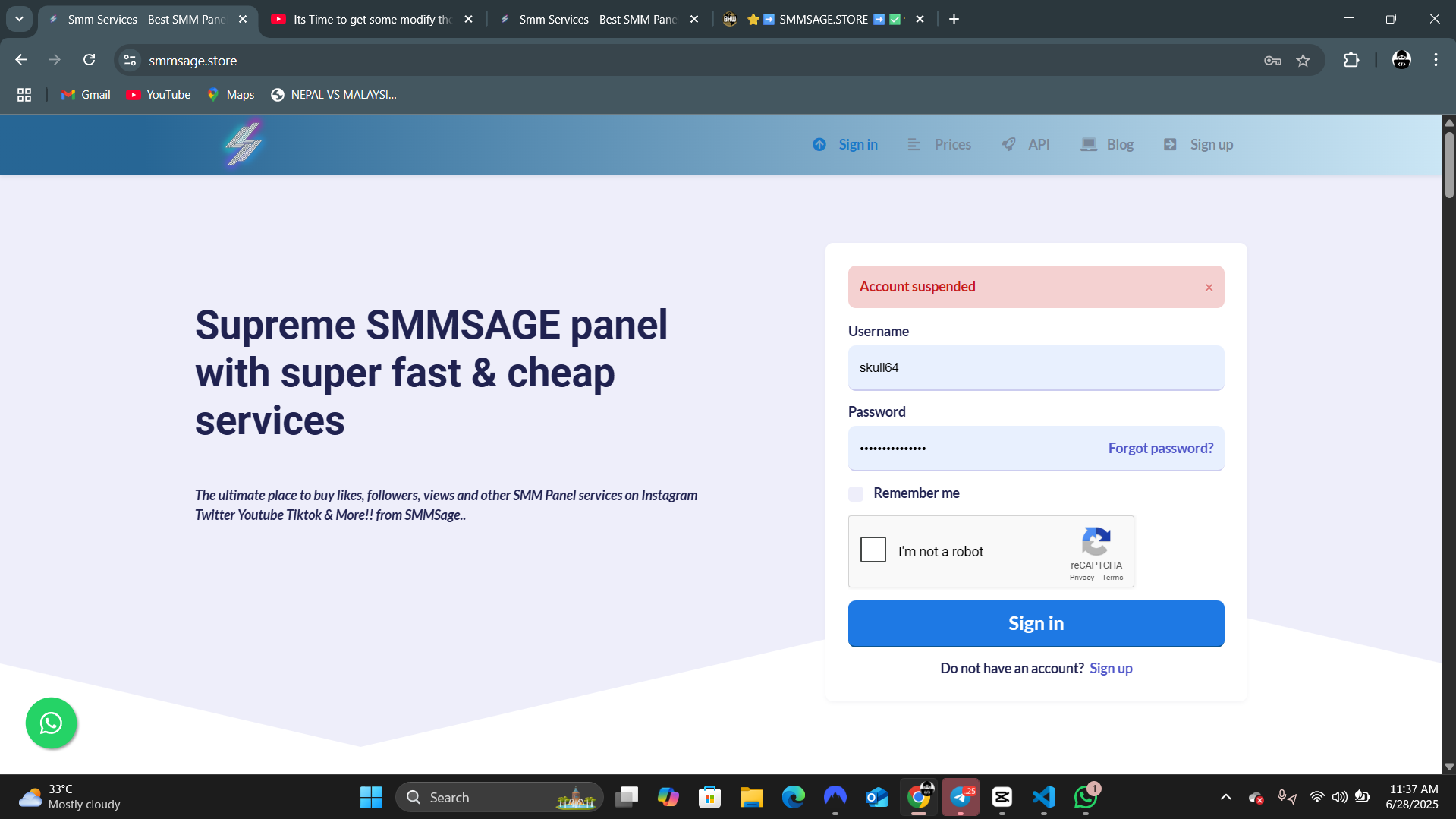This screenshot has width=1456, height=819.
Task: Click the Windows taskbar Search box
Action: pos(499,797)
